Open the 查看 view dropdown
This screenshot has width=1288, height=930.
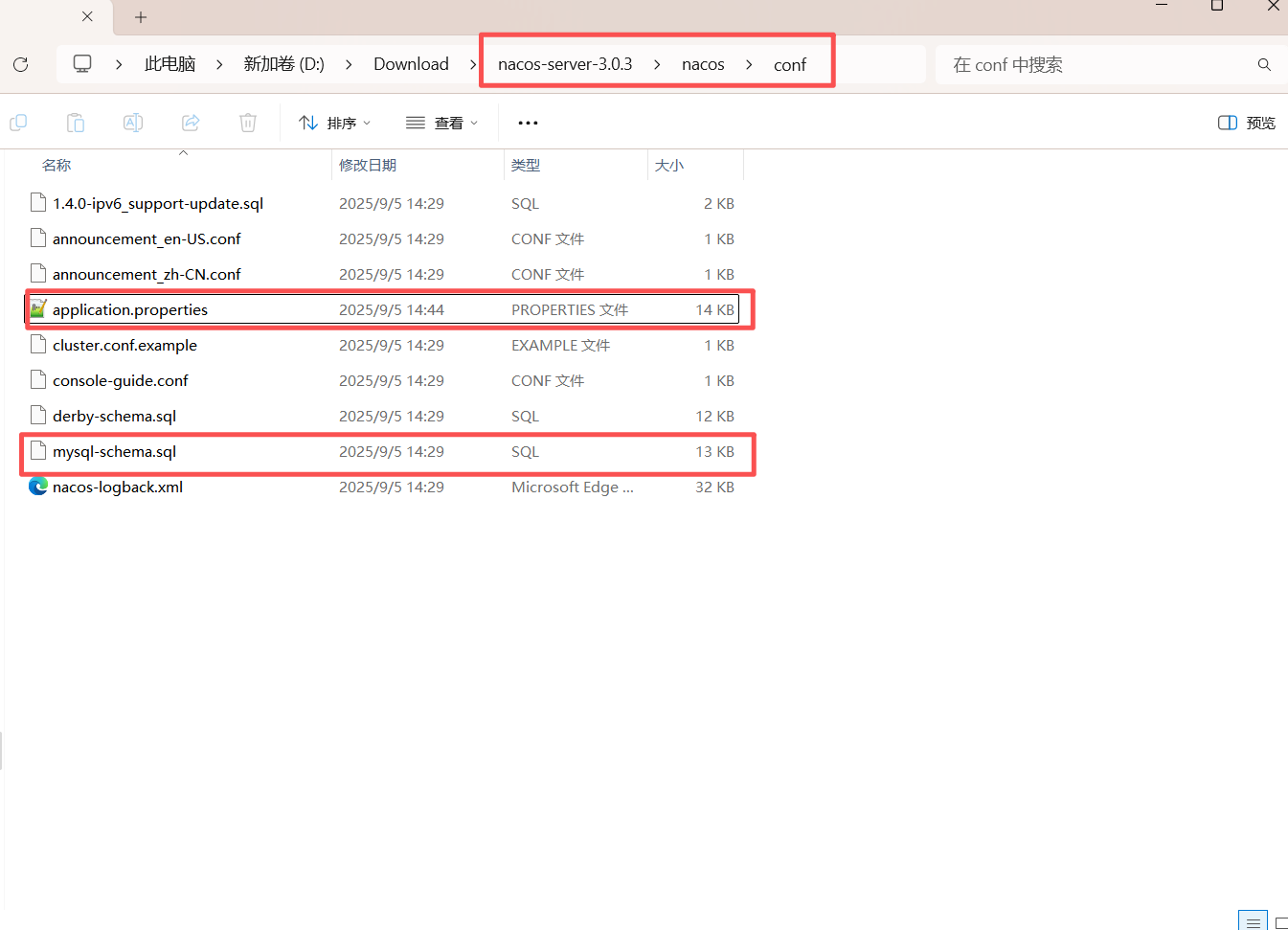441,123
